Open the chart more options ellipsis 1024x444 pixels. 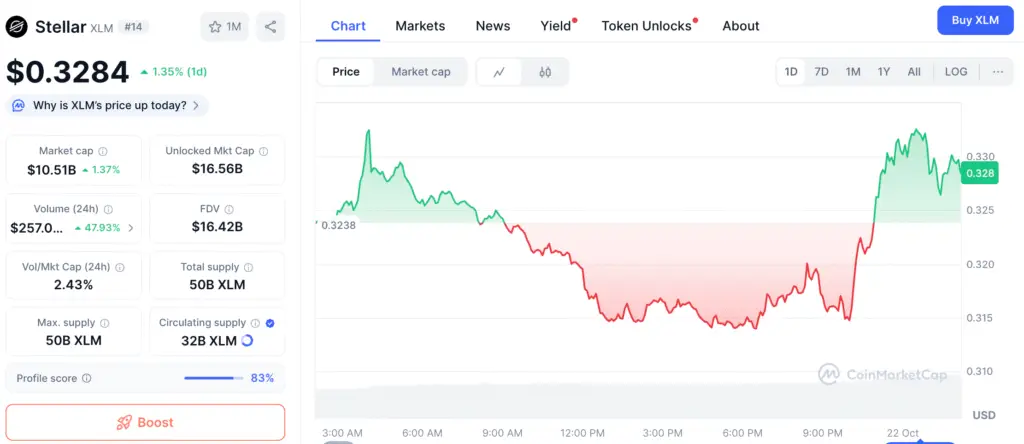[x=998, y=72]
